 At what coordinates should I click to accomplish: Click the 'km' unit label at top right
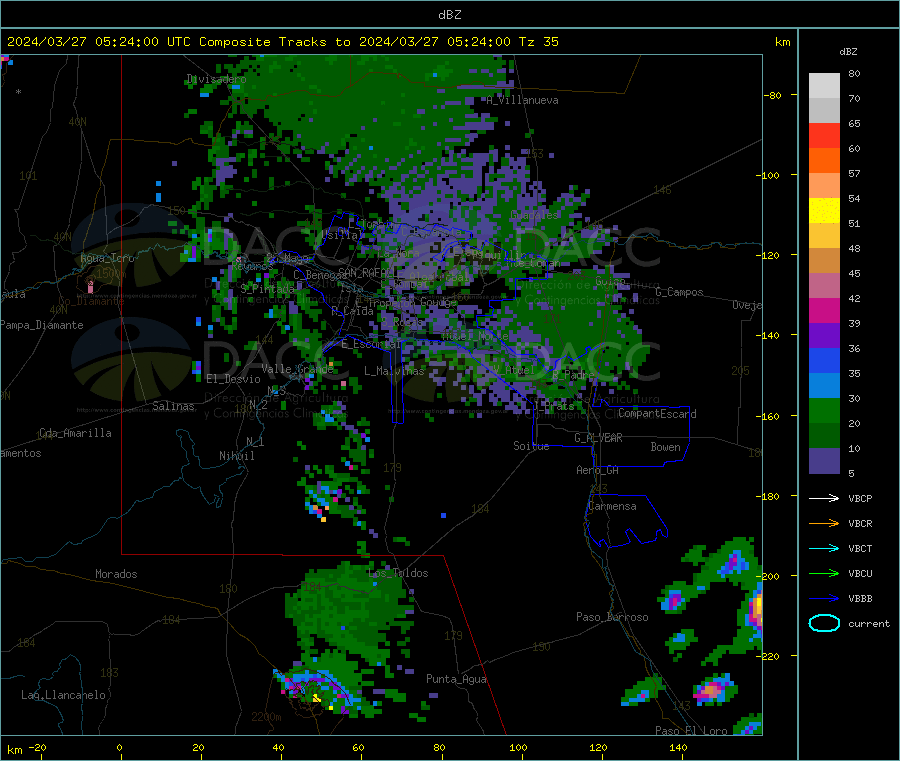point(782,42)
